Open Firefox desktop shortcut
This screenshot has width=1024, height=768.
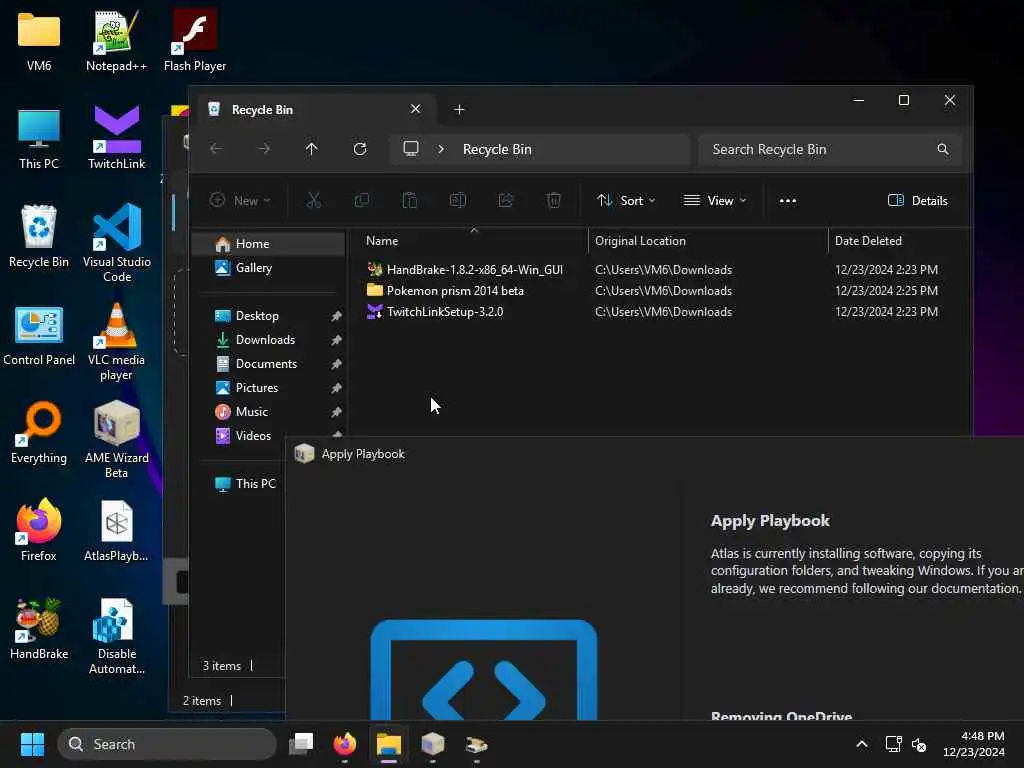pos(39,531)
